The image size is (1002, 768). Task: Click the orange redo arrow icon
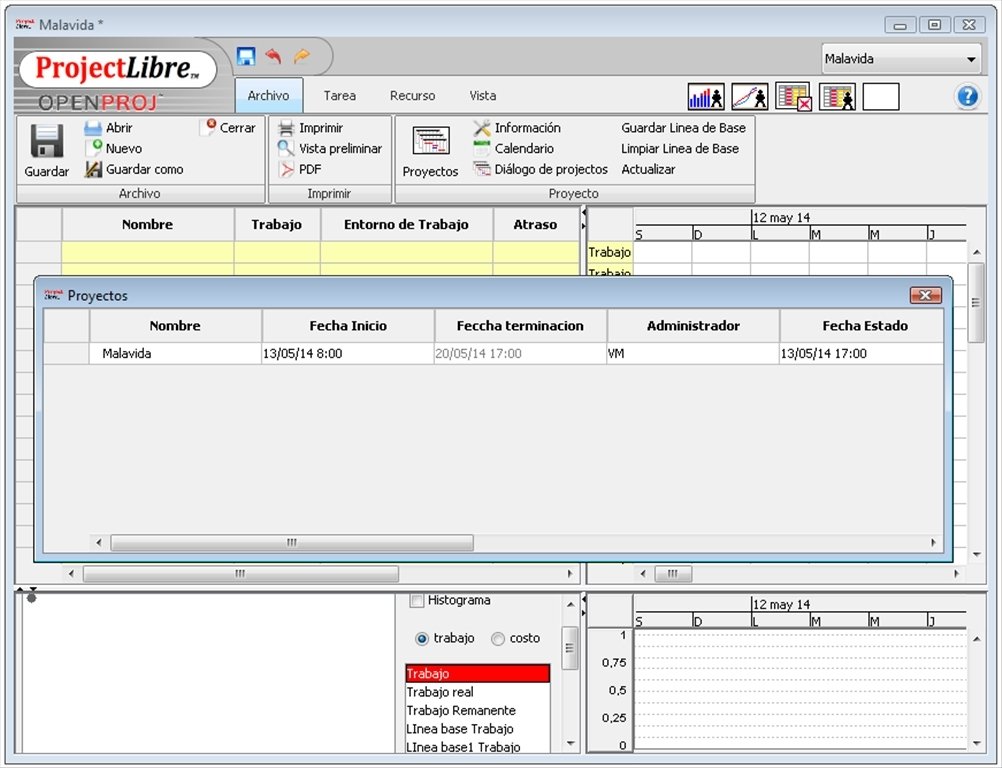coord(302,56)
